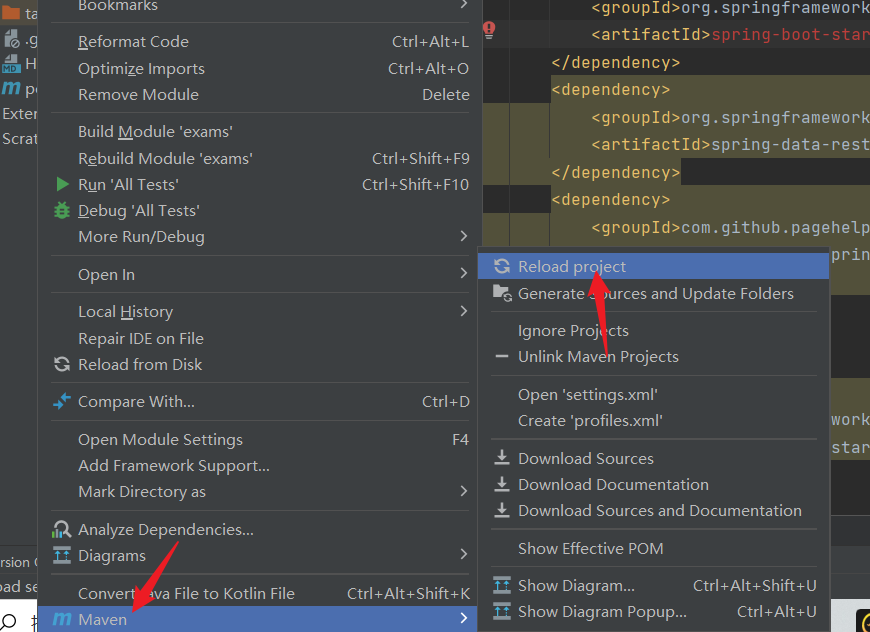
Task: Expand the Maven submenu arrow
Action: click(x=463, y=619)
